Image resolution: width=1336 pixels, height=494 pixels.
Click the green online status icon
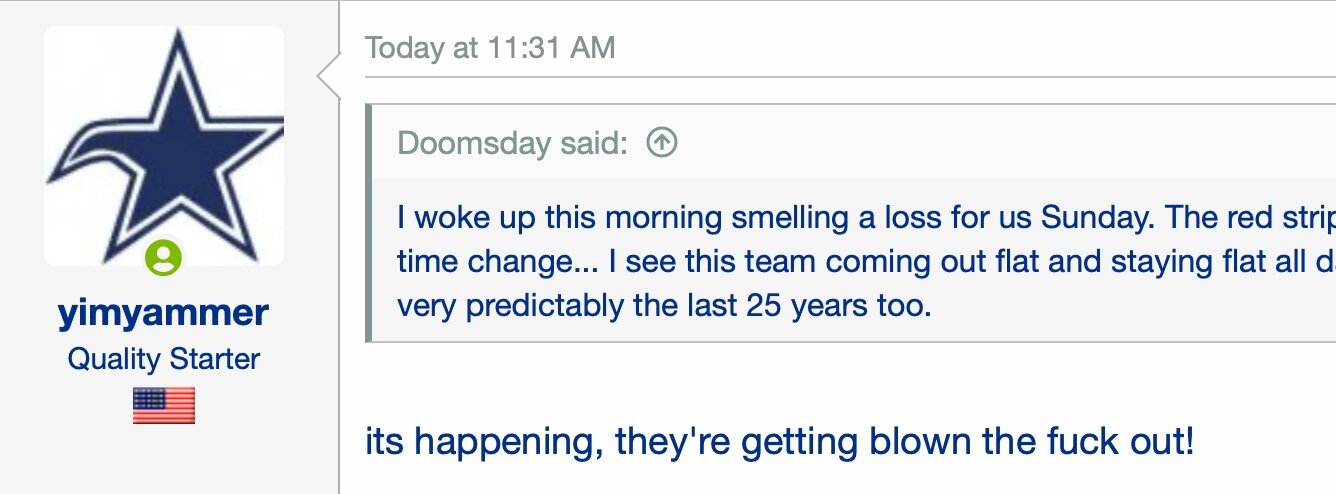pyautogui.click(x=163, y=259)
